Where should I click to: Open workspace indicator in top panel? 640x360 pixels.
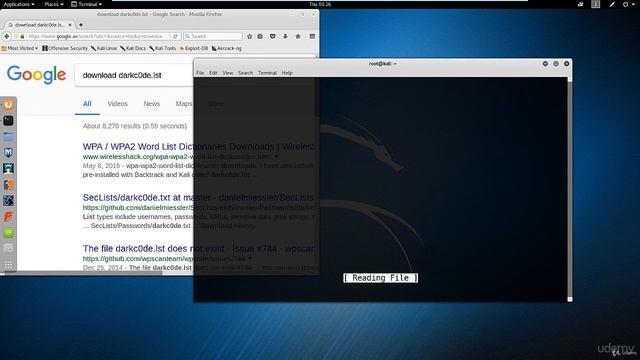(x=596, y=4)
